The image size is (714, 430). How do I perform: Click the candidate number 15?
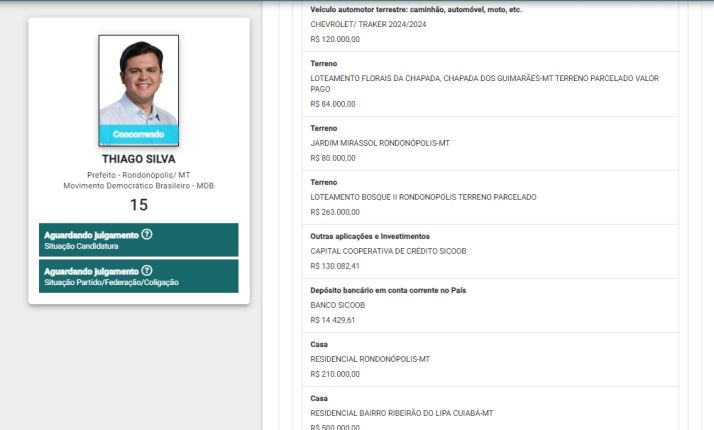[x=138, y=205]
